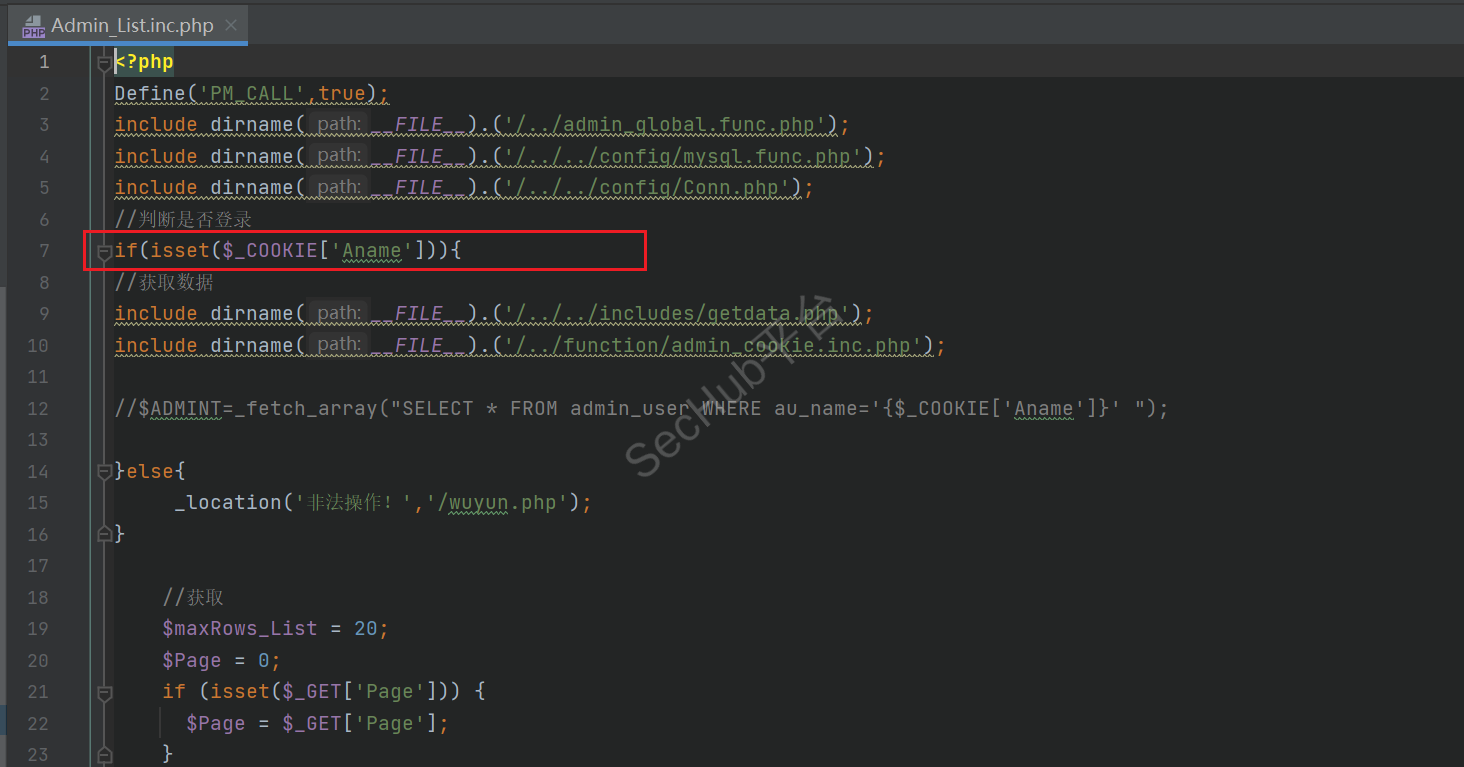Screen dimensions: 1464x767
Task: Click the path: hint on the mysql.func.php include
Action: pos(338,156)
